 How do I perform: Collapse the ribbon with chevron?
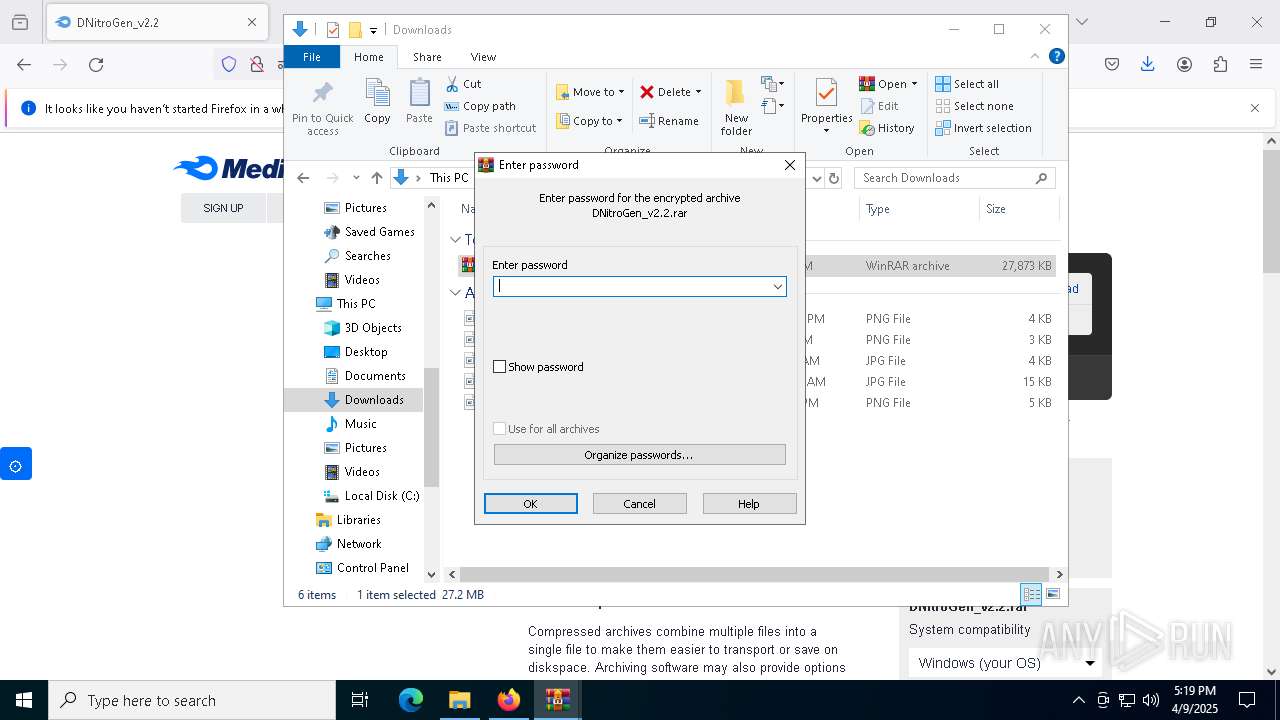(x=1035, y=57)
